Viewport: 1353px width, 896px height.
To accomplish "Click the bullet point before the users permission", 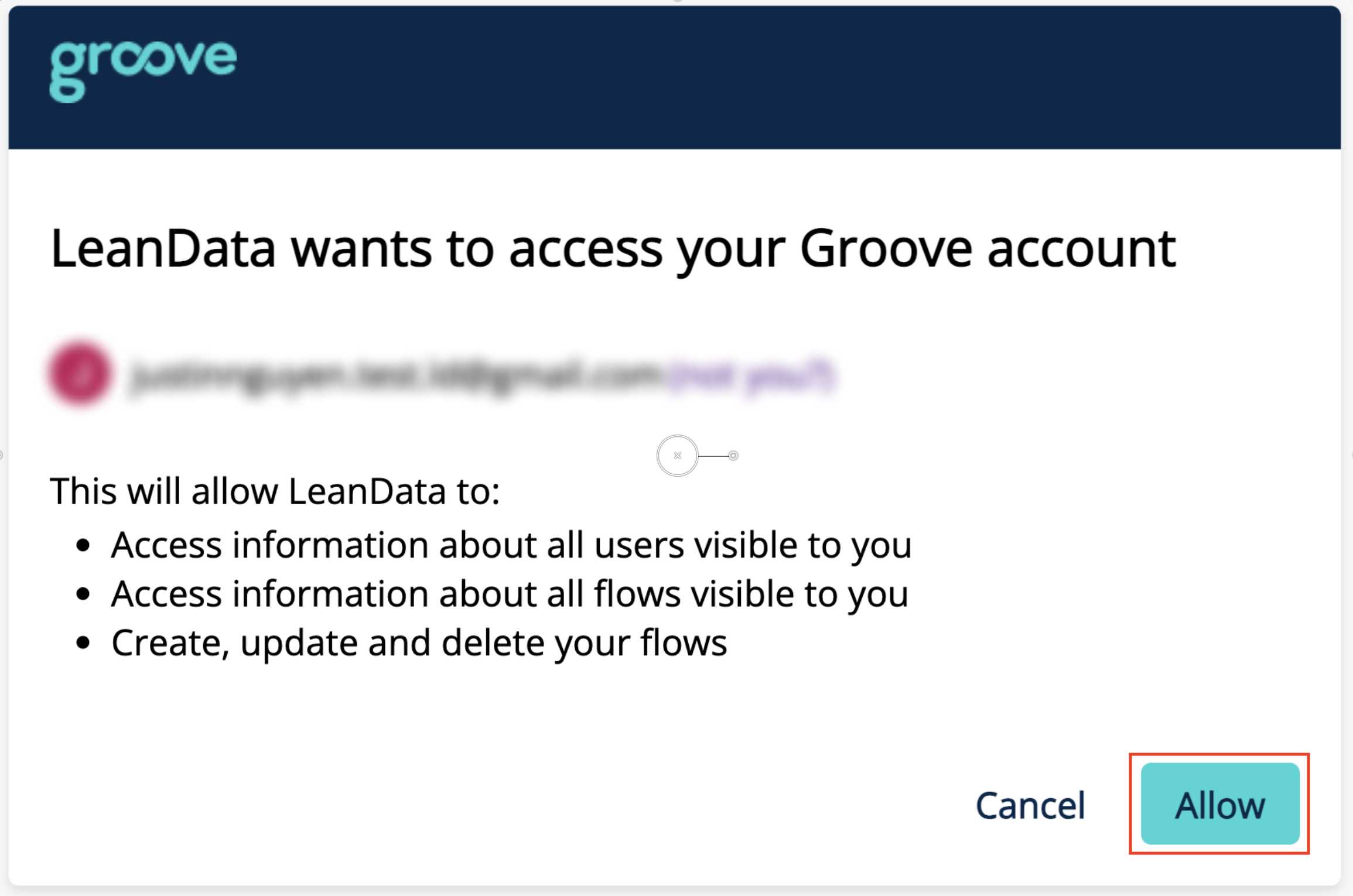I will (83, 546).
